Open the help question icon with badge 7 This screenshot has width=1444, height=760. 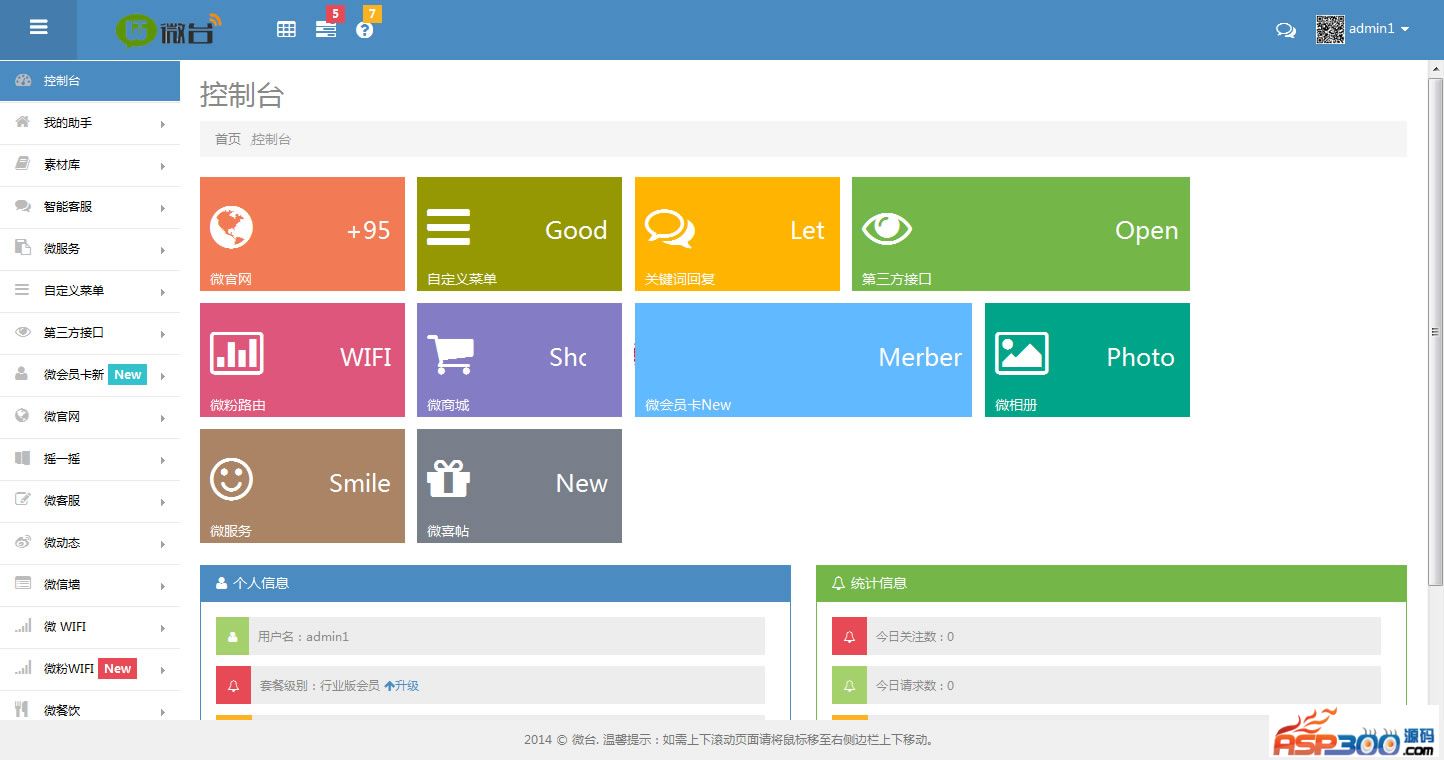coord(364,30)
